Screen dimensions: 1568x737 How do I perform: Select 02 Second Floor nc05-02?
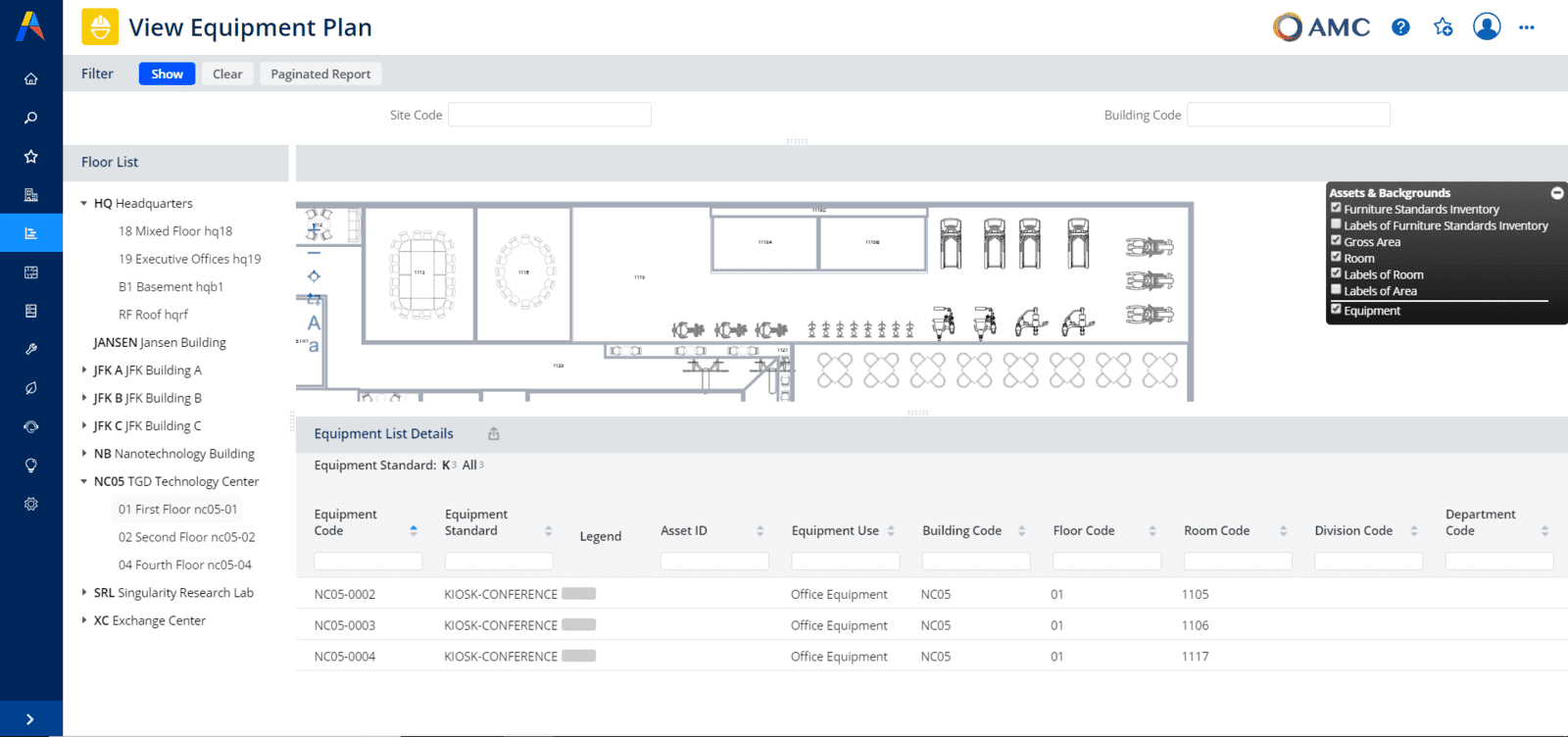coord(186,537)
